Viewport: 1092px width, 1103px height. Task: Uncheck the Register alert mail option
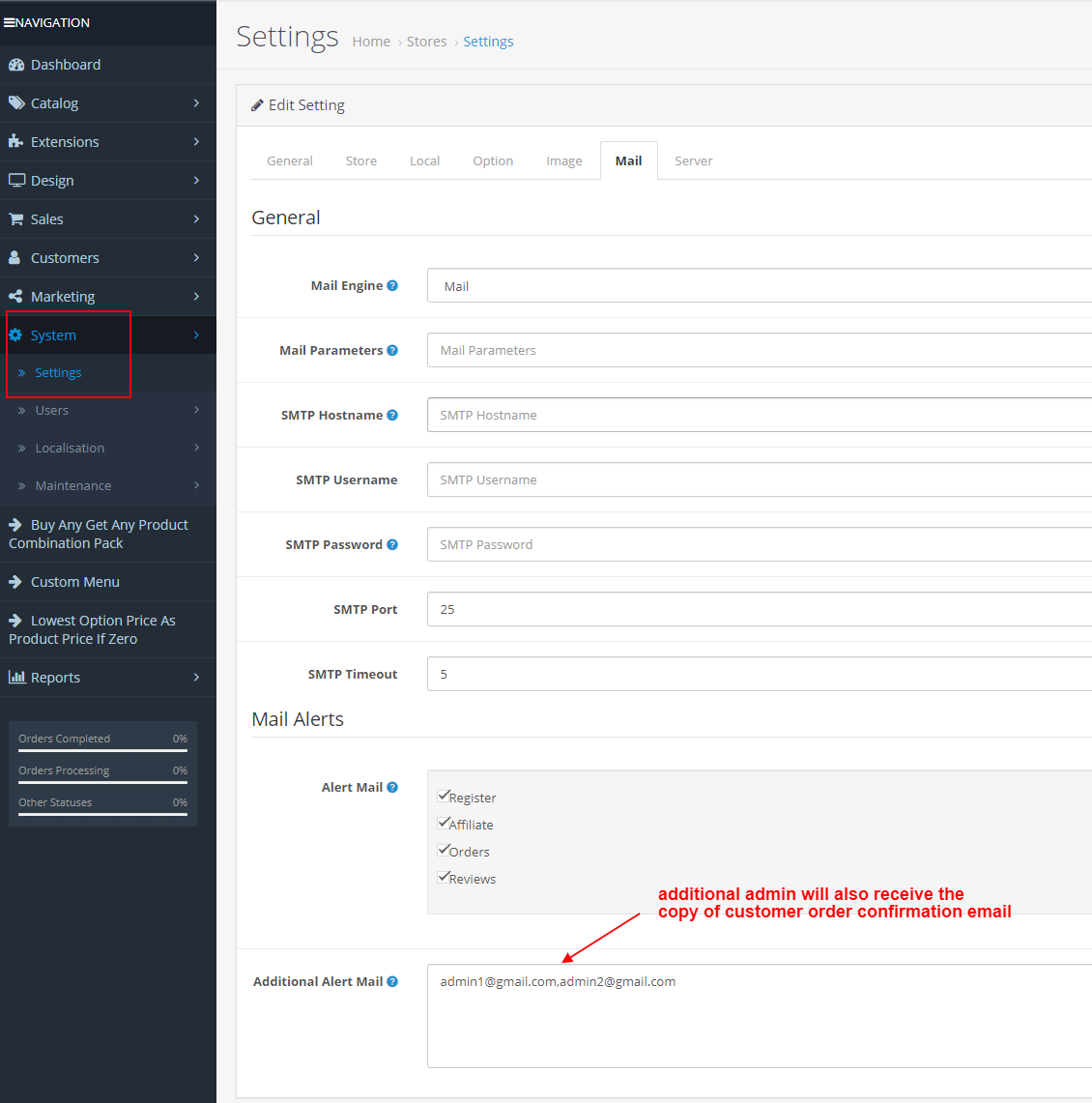click(444, 796)
